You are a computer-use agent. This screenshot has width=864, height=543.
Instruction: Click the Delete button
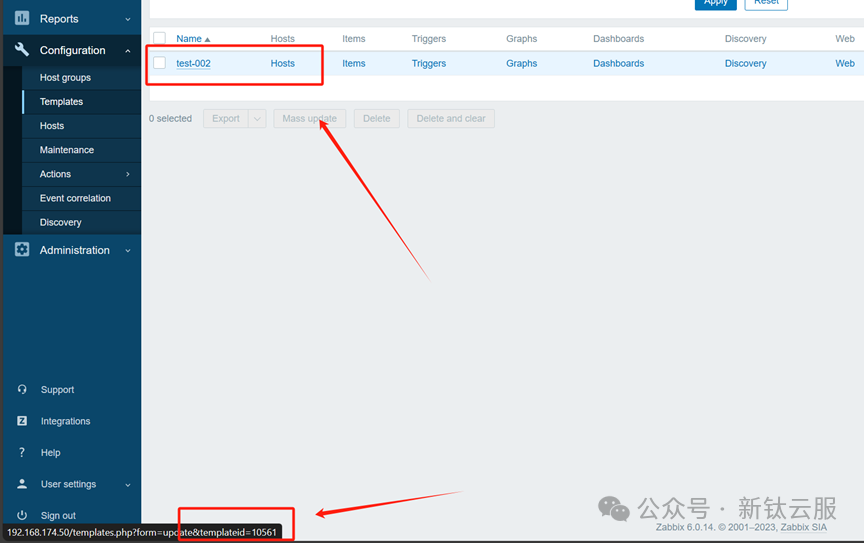(x=376, y=119)
